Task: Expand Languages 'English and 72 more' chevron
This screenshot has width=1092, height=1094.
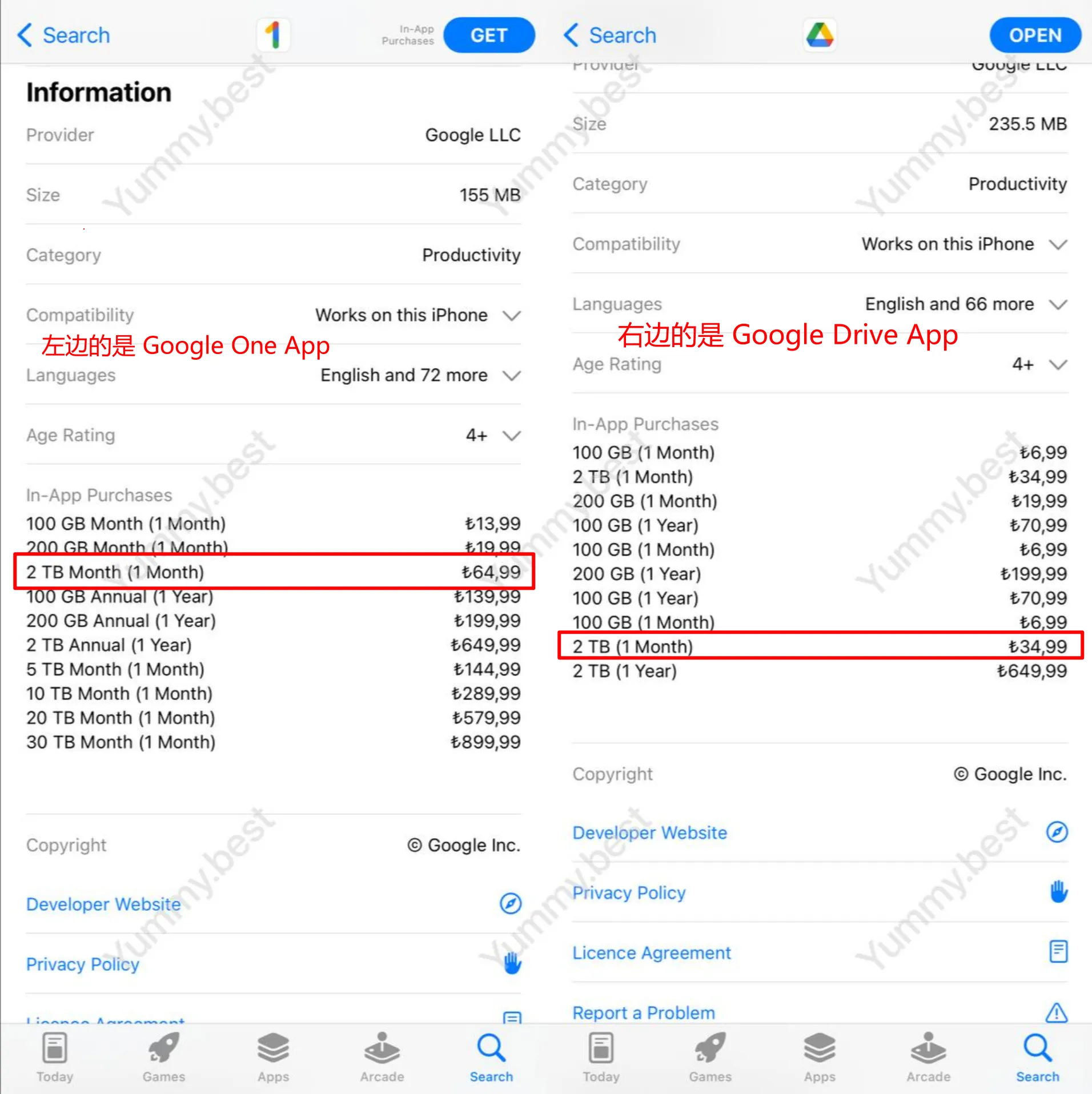Action: [x=512, y=375]
